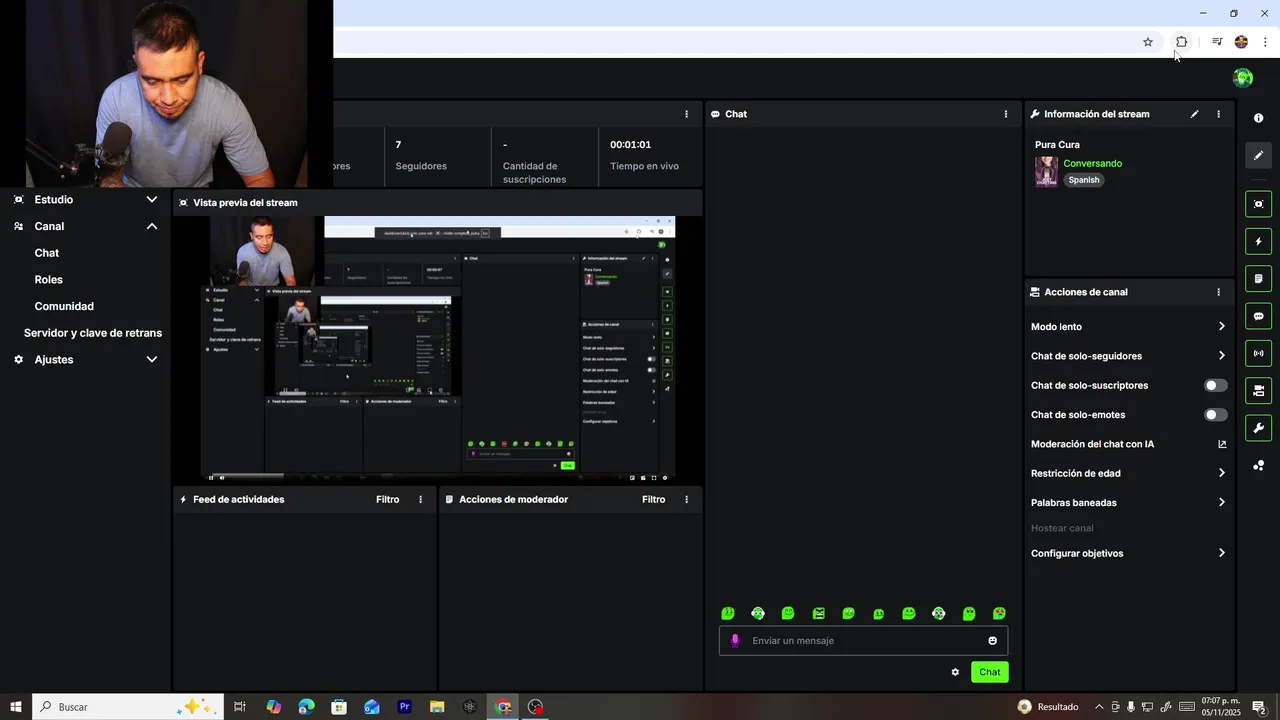Toggle the wrench stream info widget icon
1280x720 pixels.
point(1258,428)
